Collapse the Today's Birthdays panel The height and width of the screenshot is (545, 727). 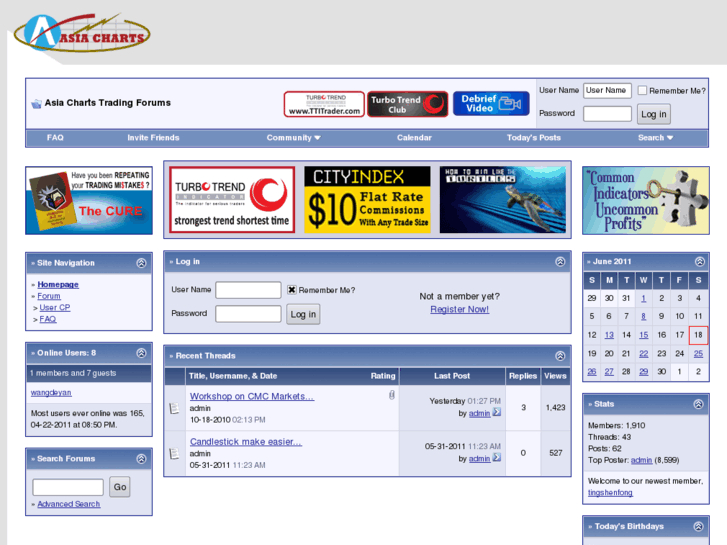tap(698, 526)
